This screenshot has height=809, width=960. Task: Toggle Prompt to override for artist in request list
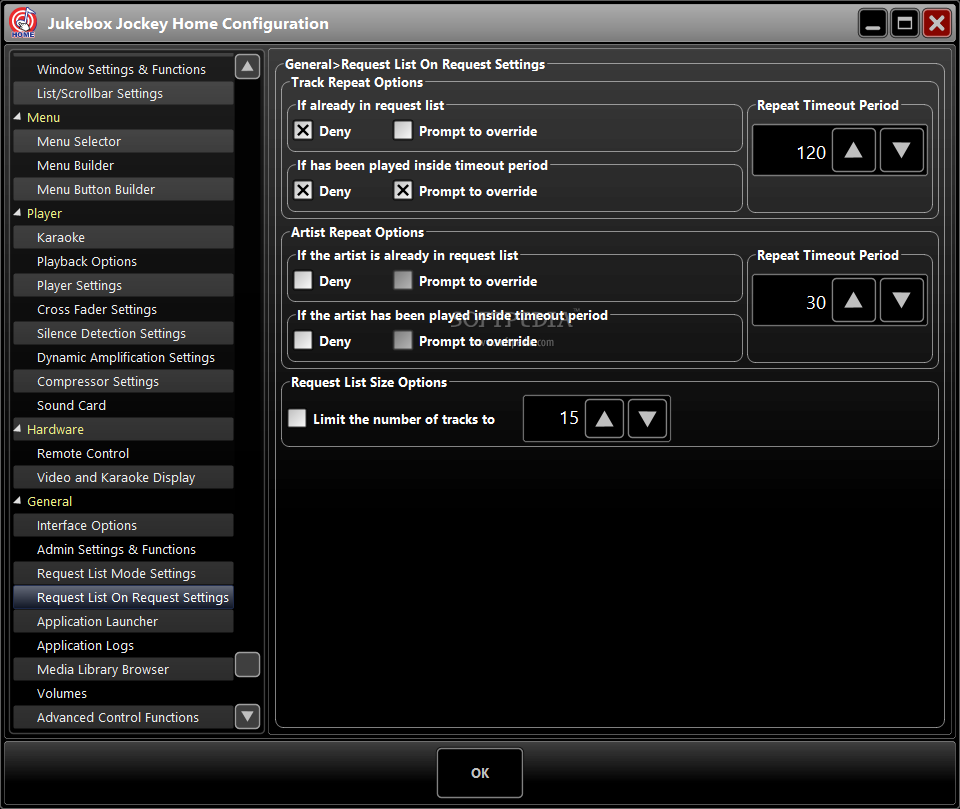coord(403,280)
